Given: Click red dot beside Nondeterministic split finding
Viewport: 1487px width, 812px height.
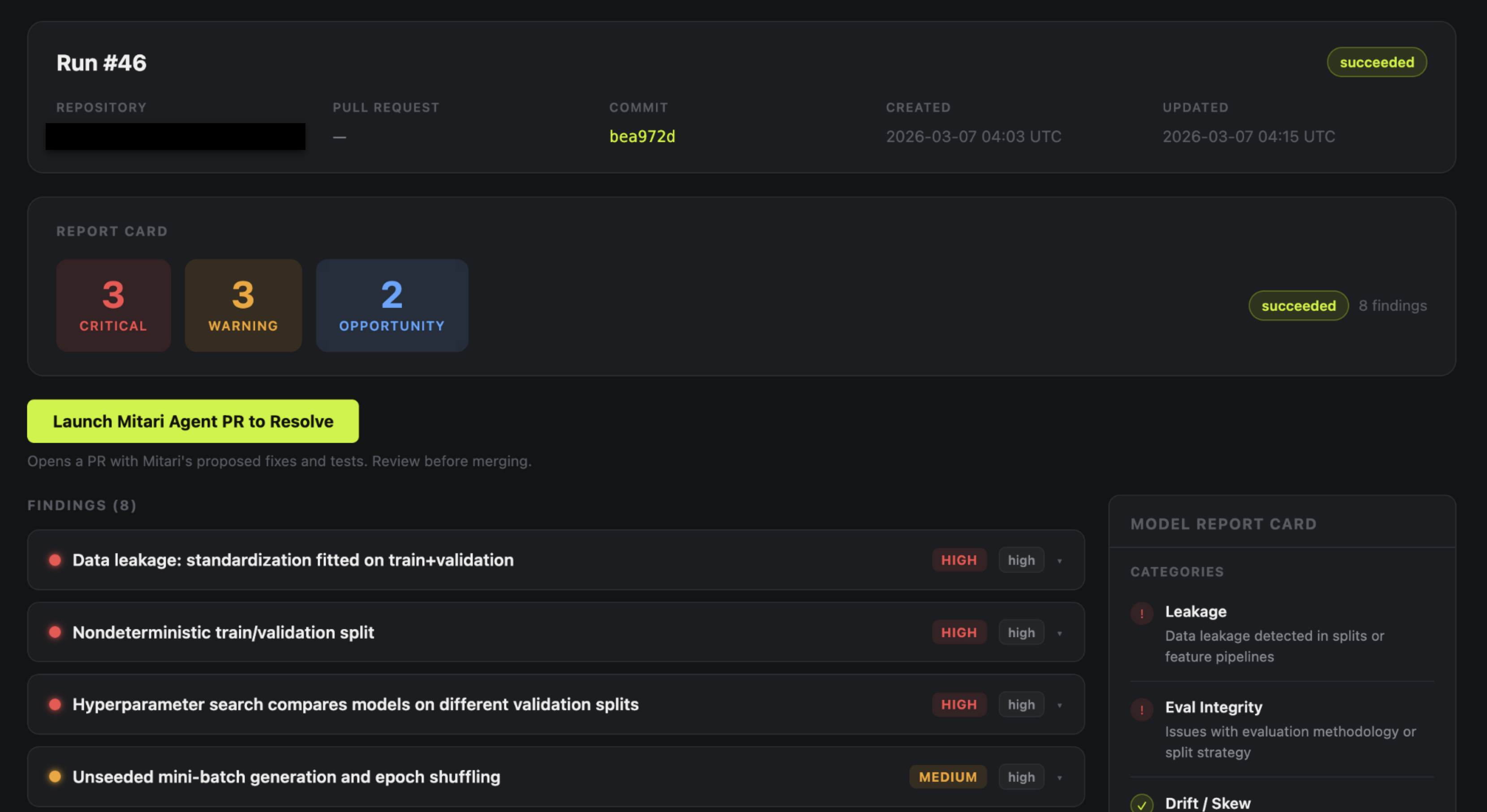Looking at the screenshot, I should (55, 632).
